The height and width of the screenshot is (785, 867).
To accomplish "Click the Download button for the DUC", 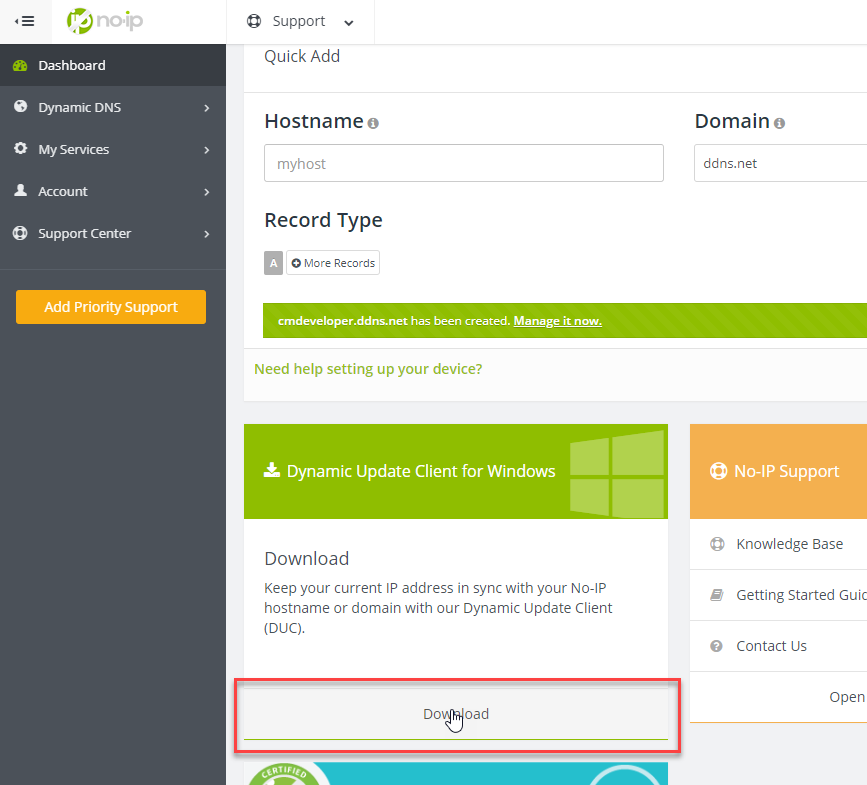I will pyautogui.click(x=456, y=714).
